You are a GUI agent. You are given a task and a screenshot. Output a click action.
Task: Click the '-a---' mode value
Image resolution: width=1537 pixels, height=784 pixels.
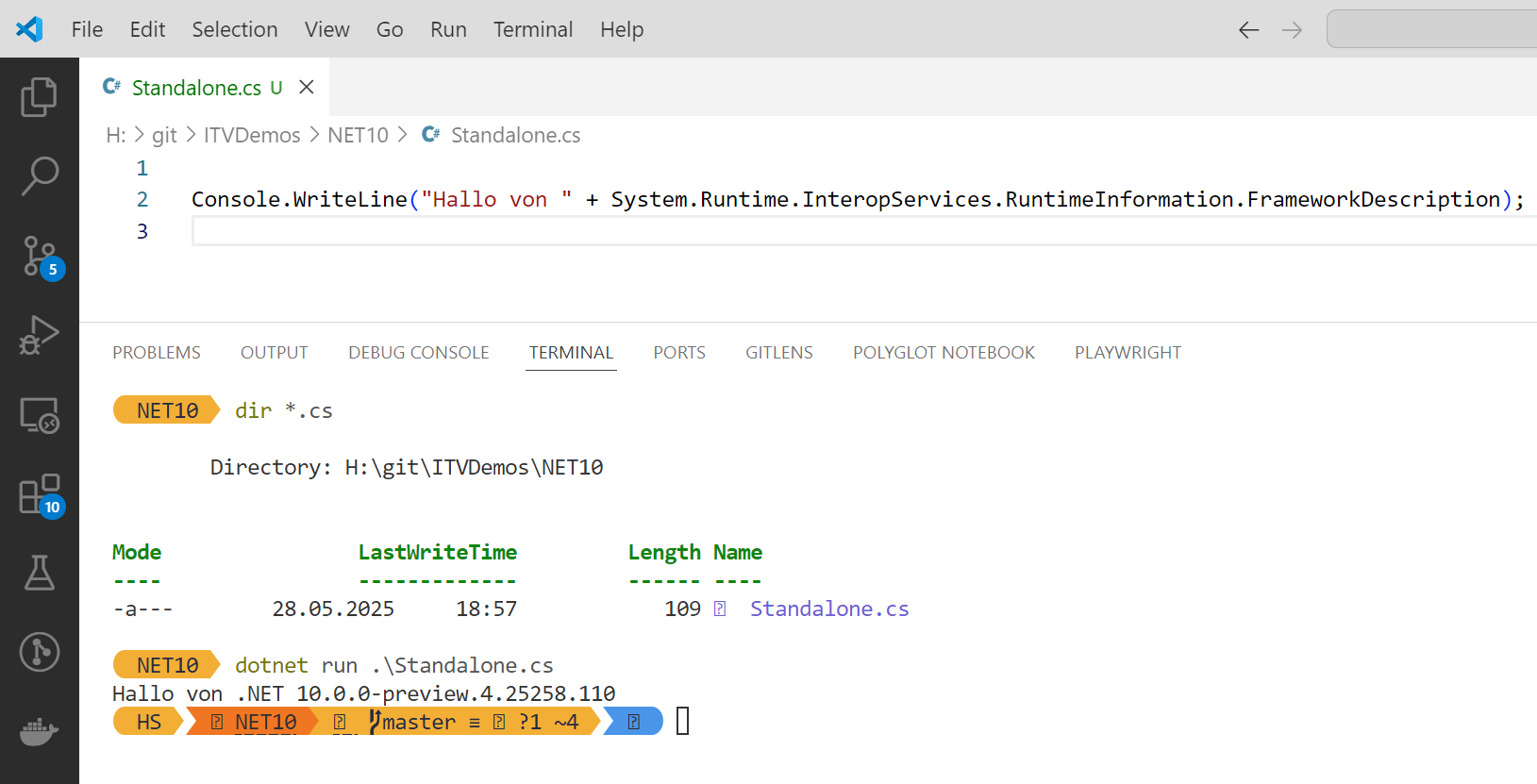(142, 609)
